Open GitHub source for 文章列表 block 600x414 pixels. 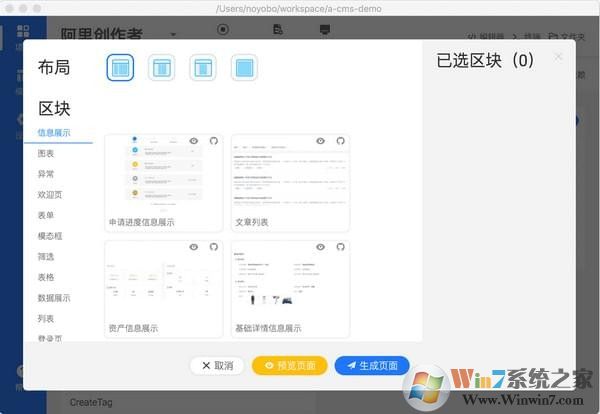click(341, 141)
